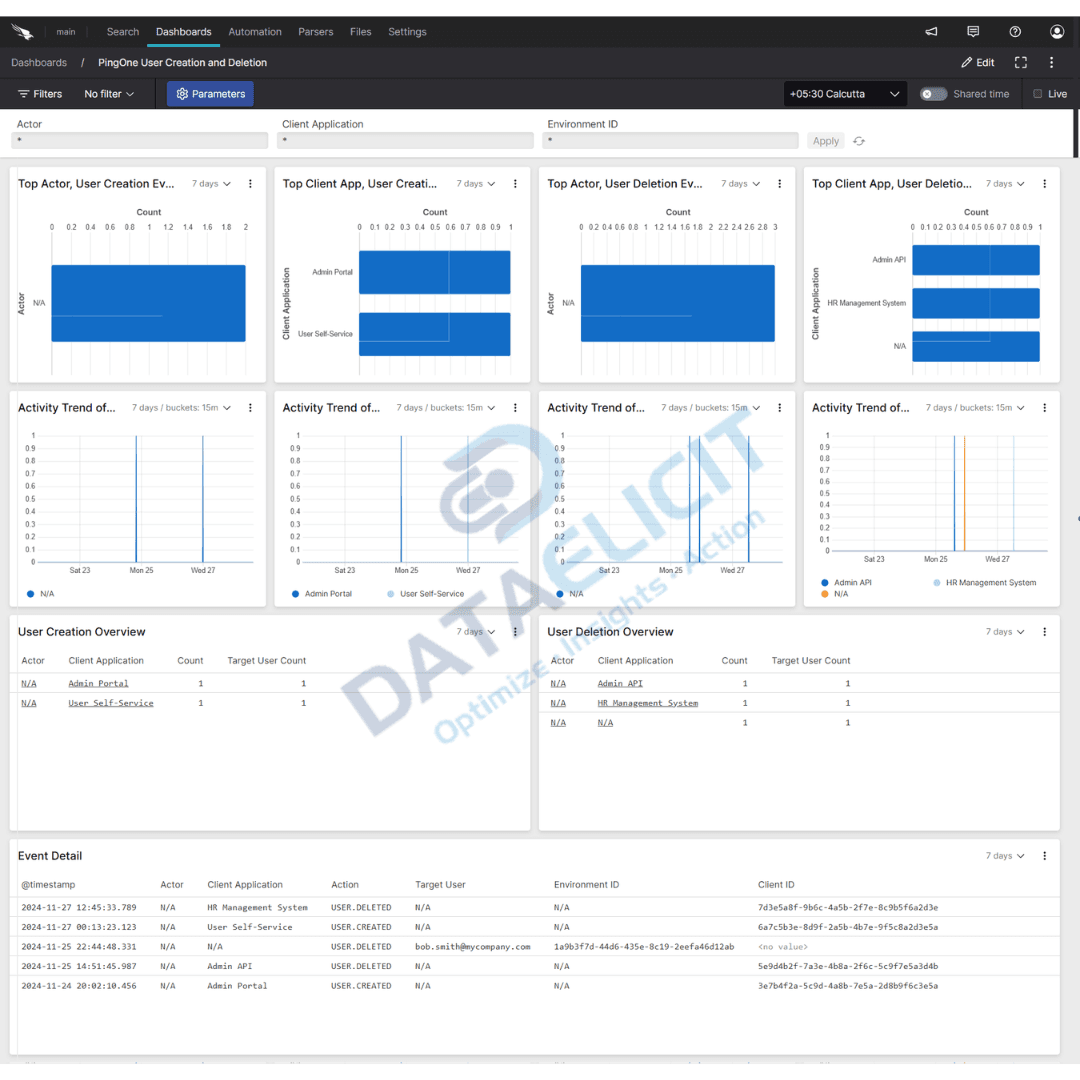
Task: Open the help question mark icon
Action: coord(1015,32)
